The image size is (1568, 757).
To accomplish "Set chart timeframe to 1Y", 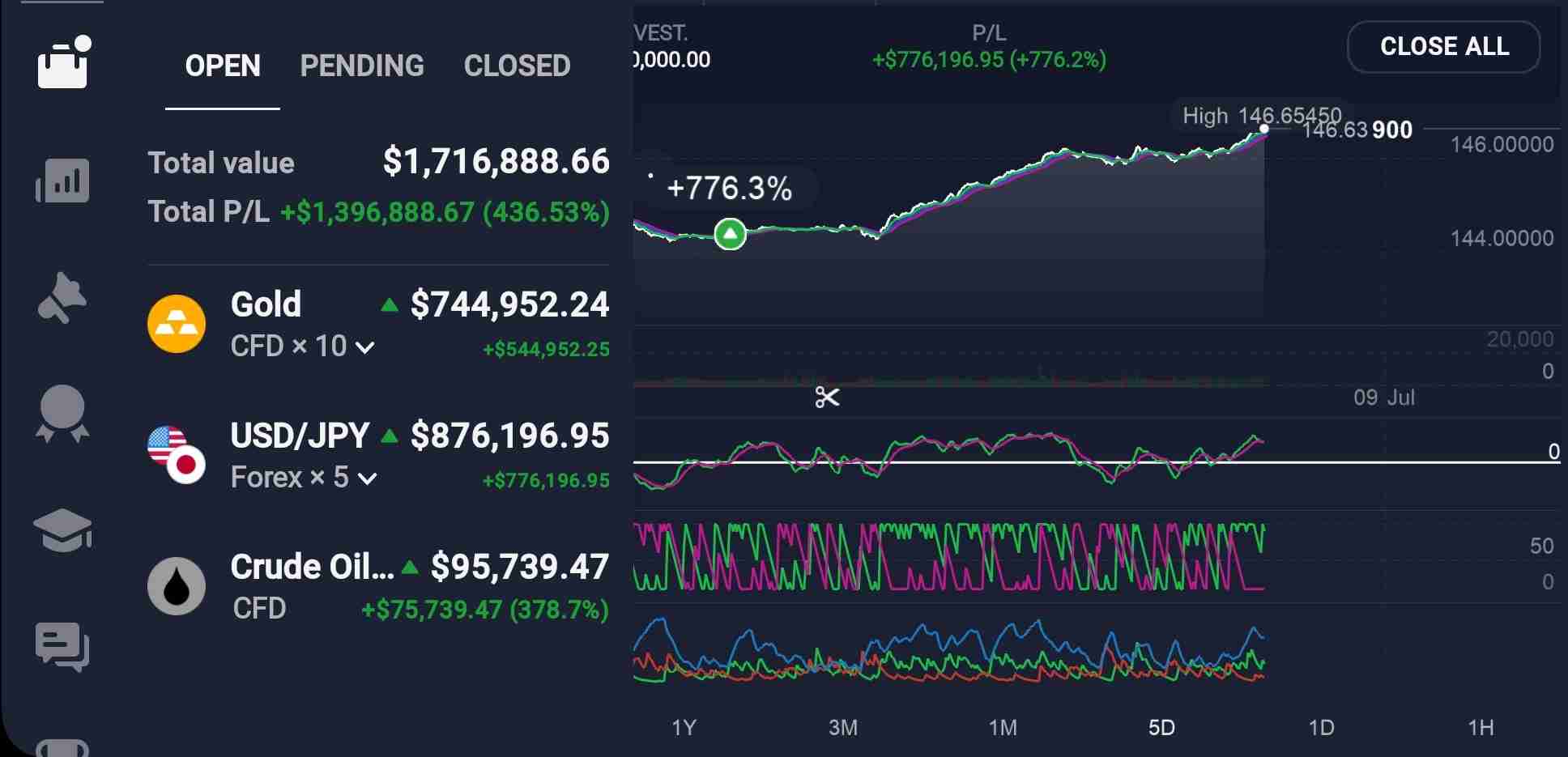I will [x=684, y=728].
